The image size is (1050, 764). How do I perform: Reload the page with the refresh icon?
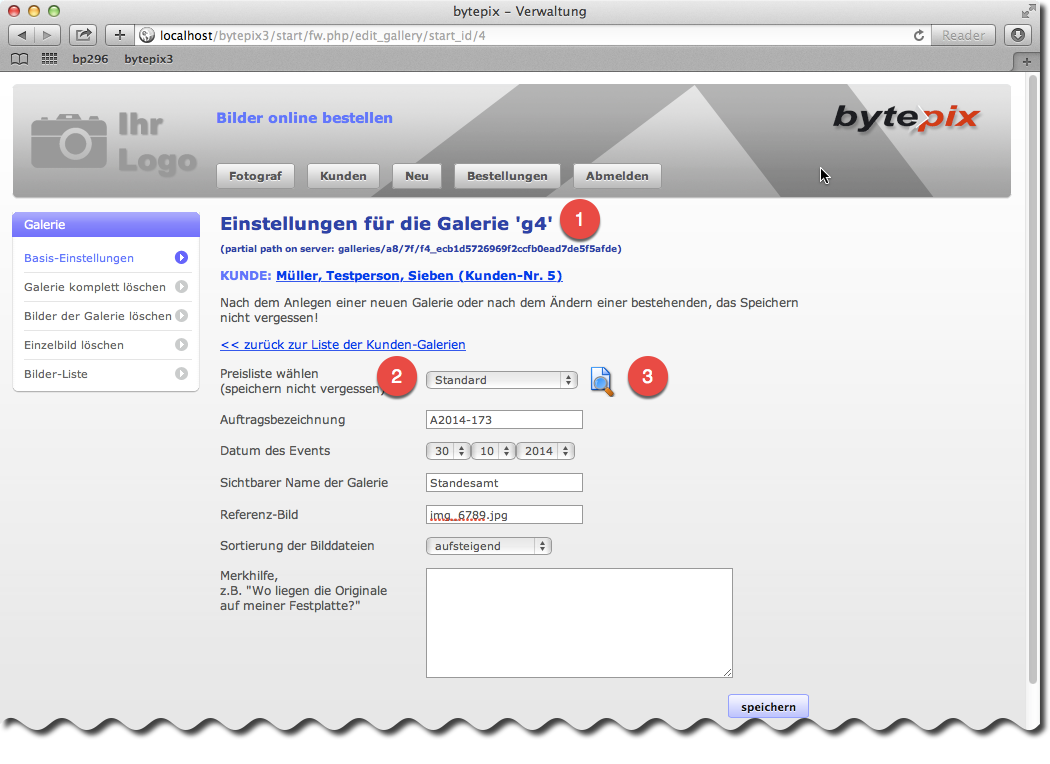coord(919,35)
